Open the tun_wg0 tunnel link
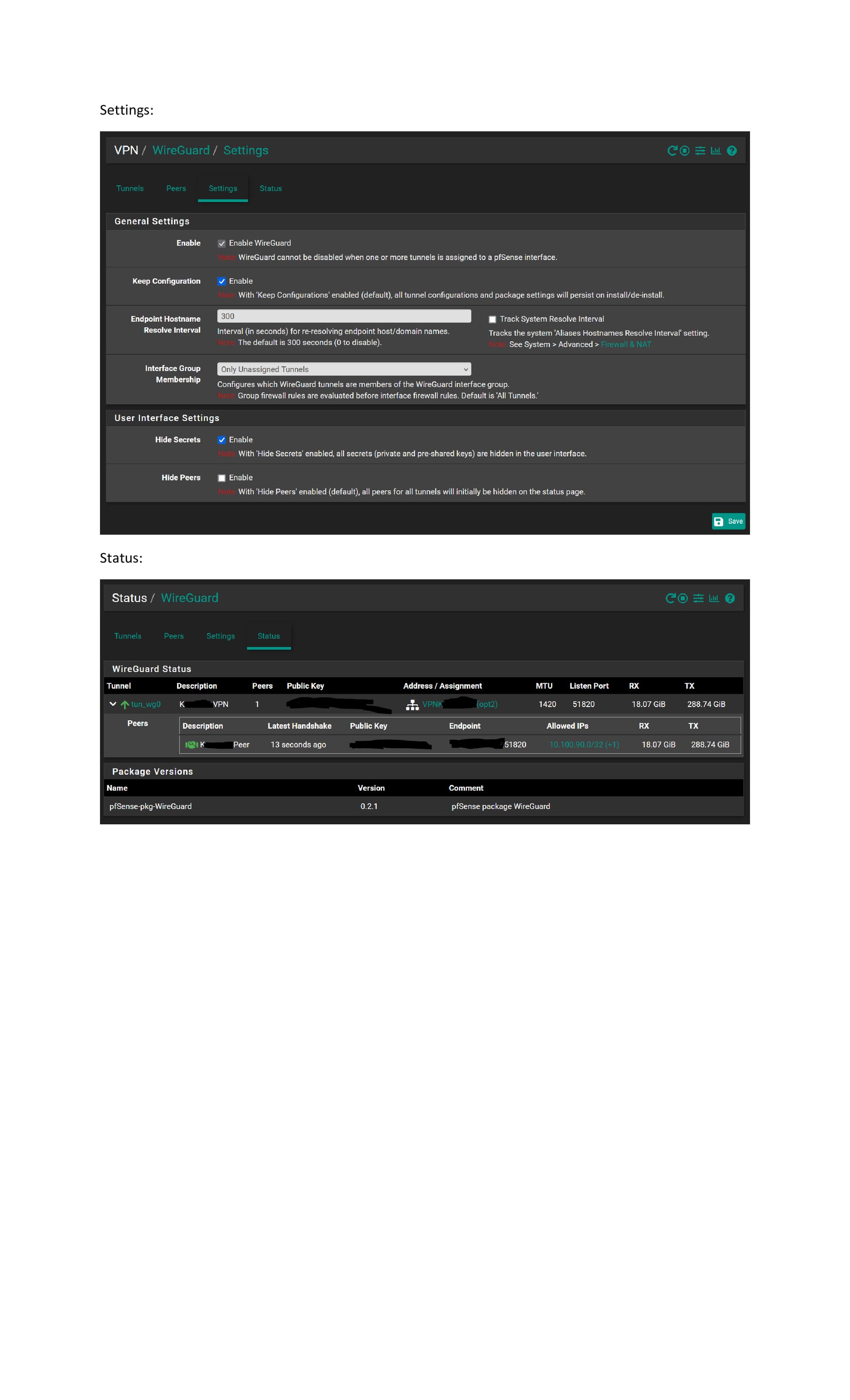This screenshot has width=850, height=1400. [146, 704]
